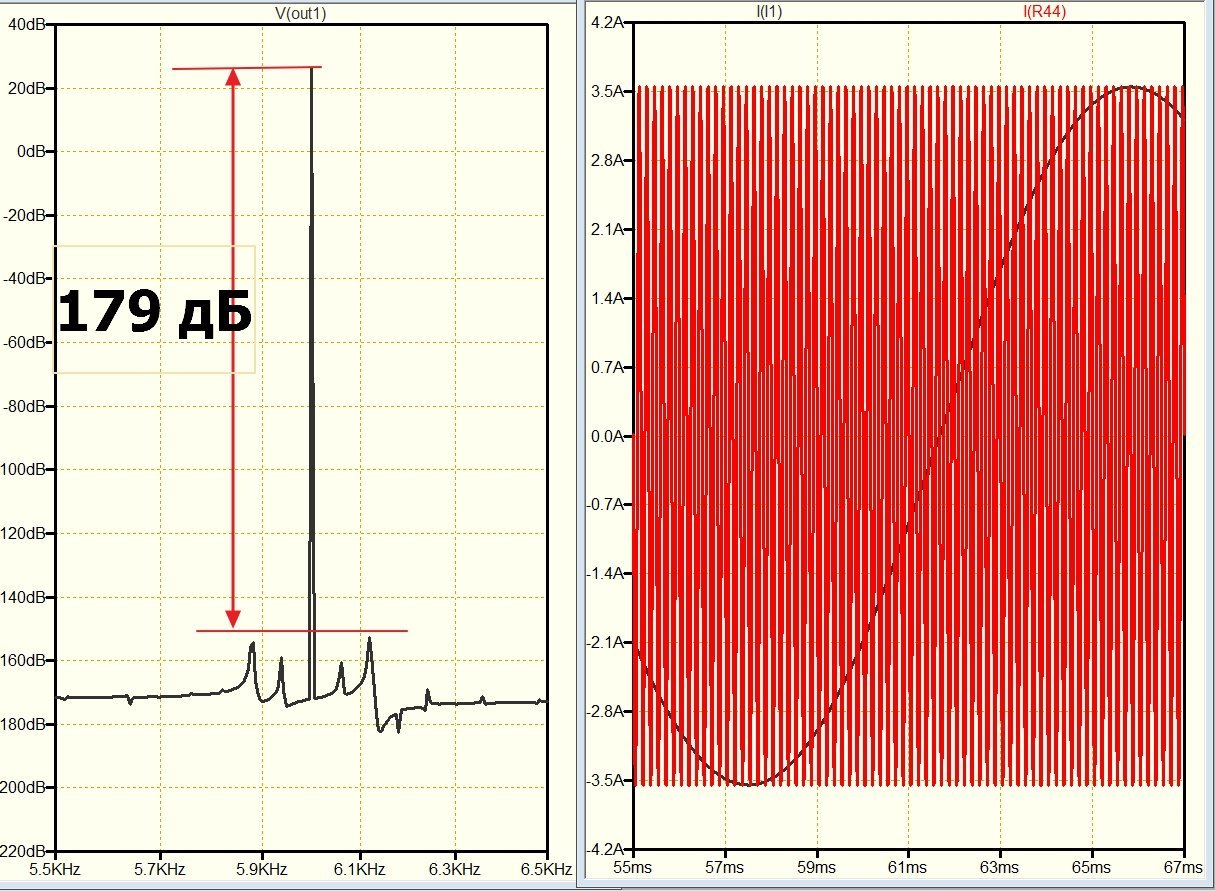
Task: Click the V(out1) trace label
Action: 301,12
